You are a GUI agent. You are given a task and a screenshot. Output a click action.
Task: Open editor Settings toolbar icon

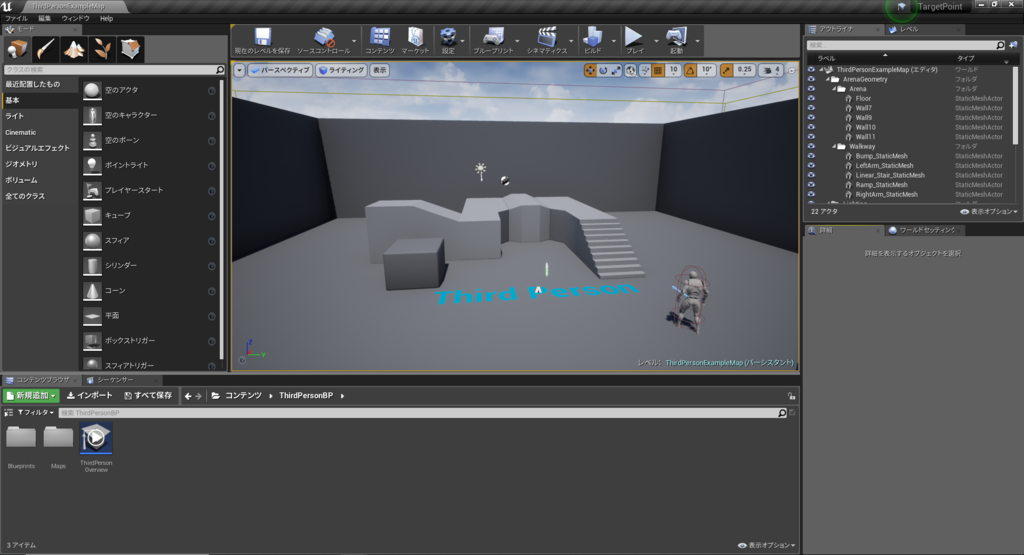click(x=448, y=36)
